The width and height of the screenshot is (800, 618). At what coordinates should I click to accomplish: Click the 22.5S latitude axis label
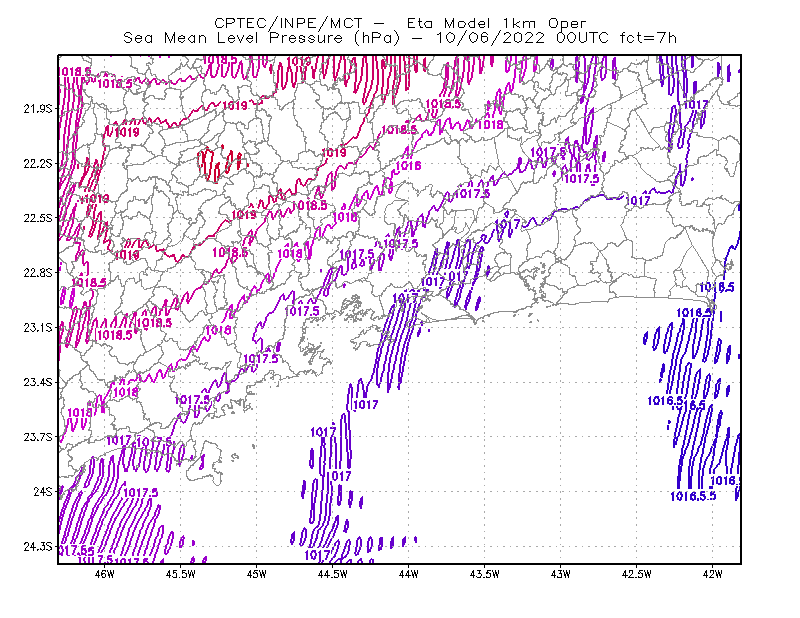point(38,218)
